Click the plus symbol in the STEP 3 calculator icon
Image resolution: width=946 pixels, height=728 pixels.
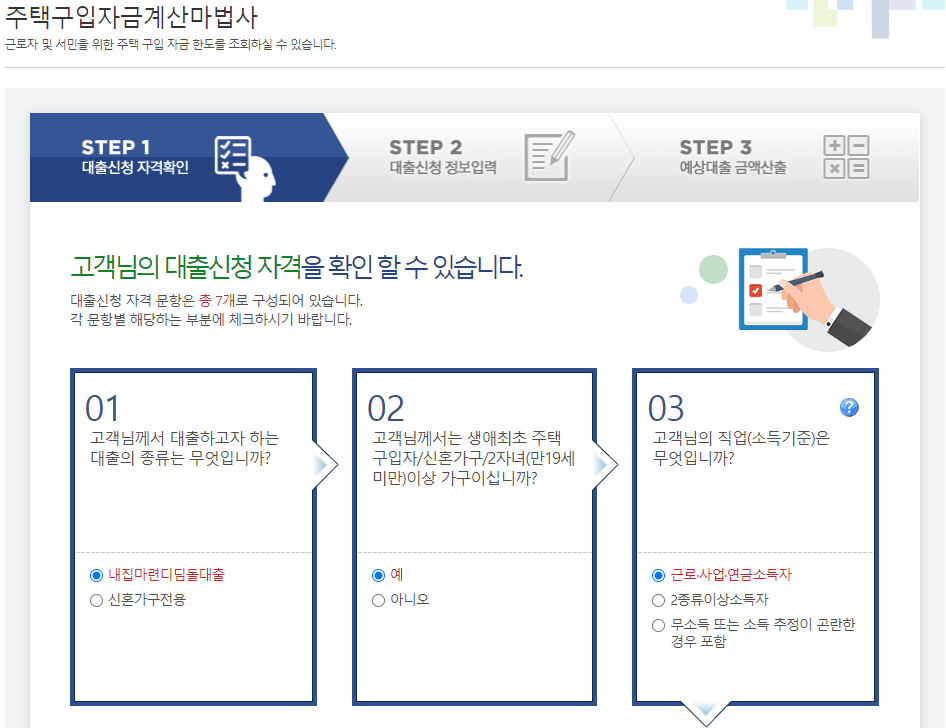[834, 145]
